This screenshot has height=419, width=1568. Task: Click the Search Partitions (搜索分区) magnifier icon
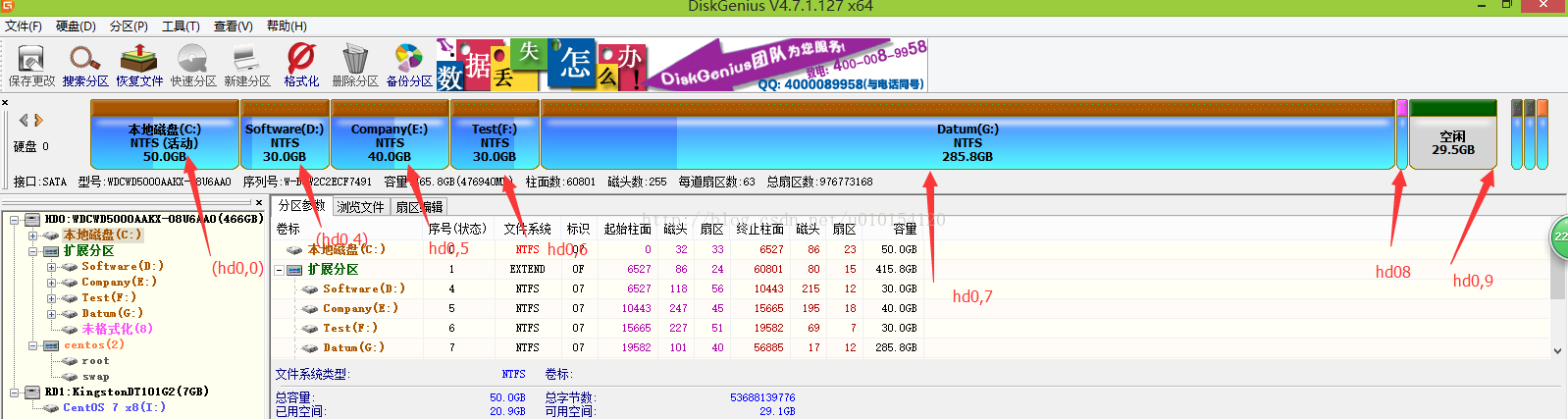click(85, 58)
